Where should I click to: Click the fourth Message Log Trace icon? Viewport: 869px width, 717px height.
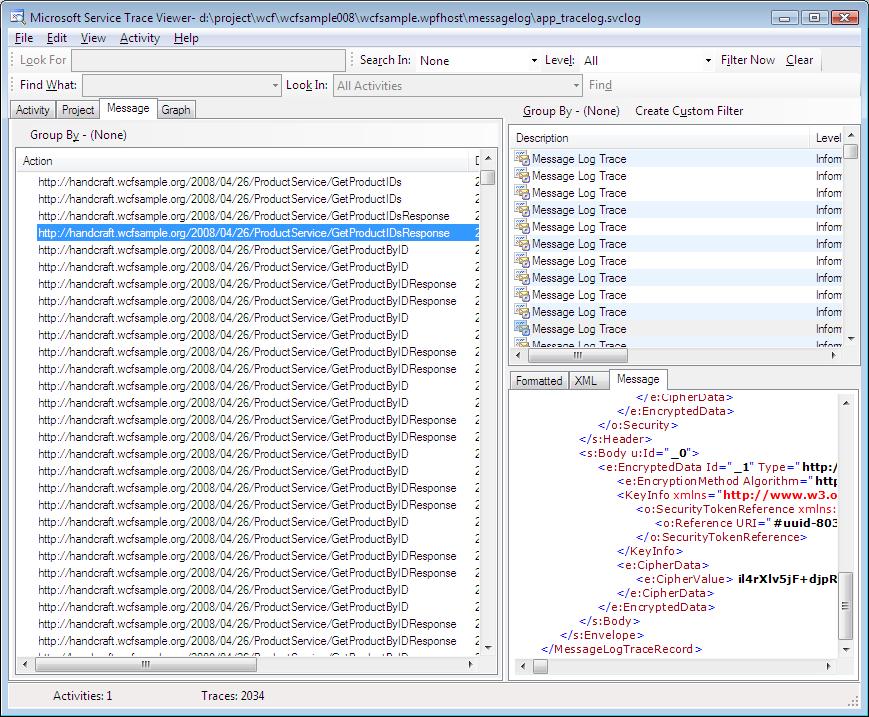[522, 209]
